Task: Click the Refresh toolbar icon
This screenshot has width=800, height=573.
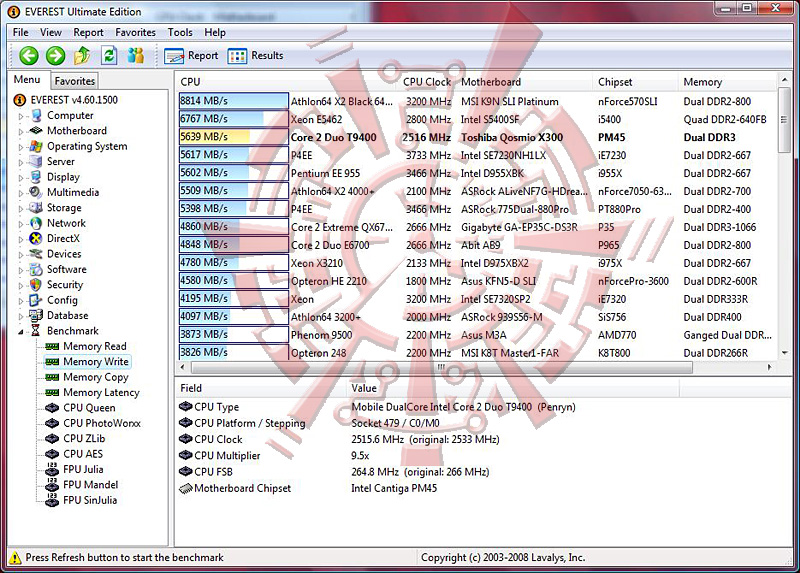Action: click(109, 56)
